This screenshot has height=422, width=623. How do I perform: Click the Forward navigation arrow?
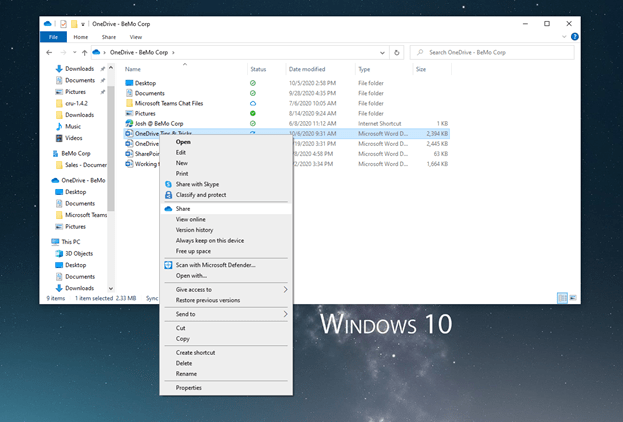[63, 52]
